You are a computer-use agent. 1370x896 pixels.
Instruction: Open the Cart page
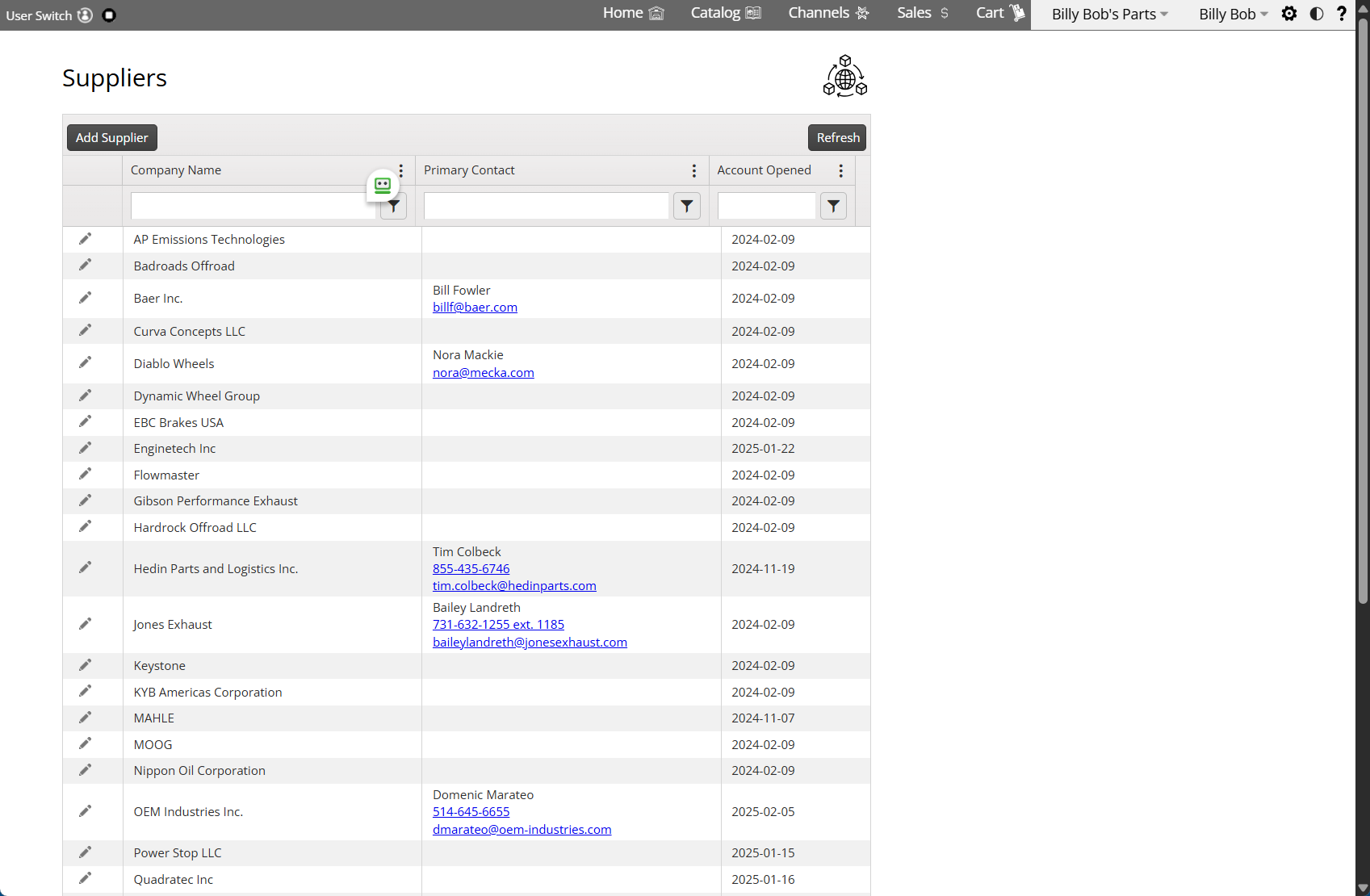point(1000,13)
